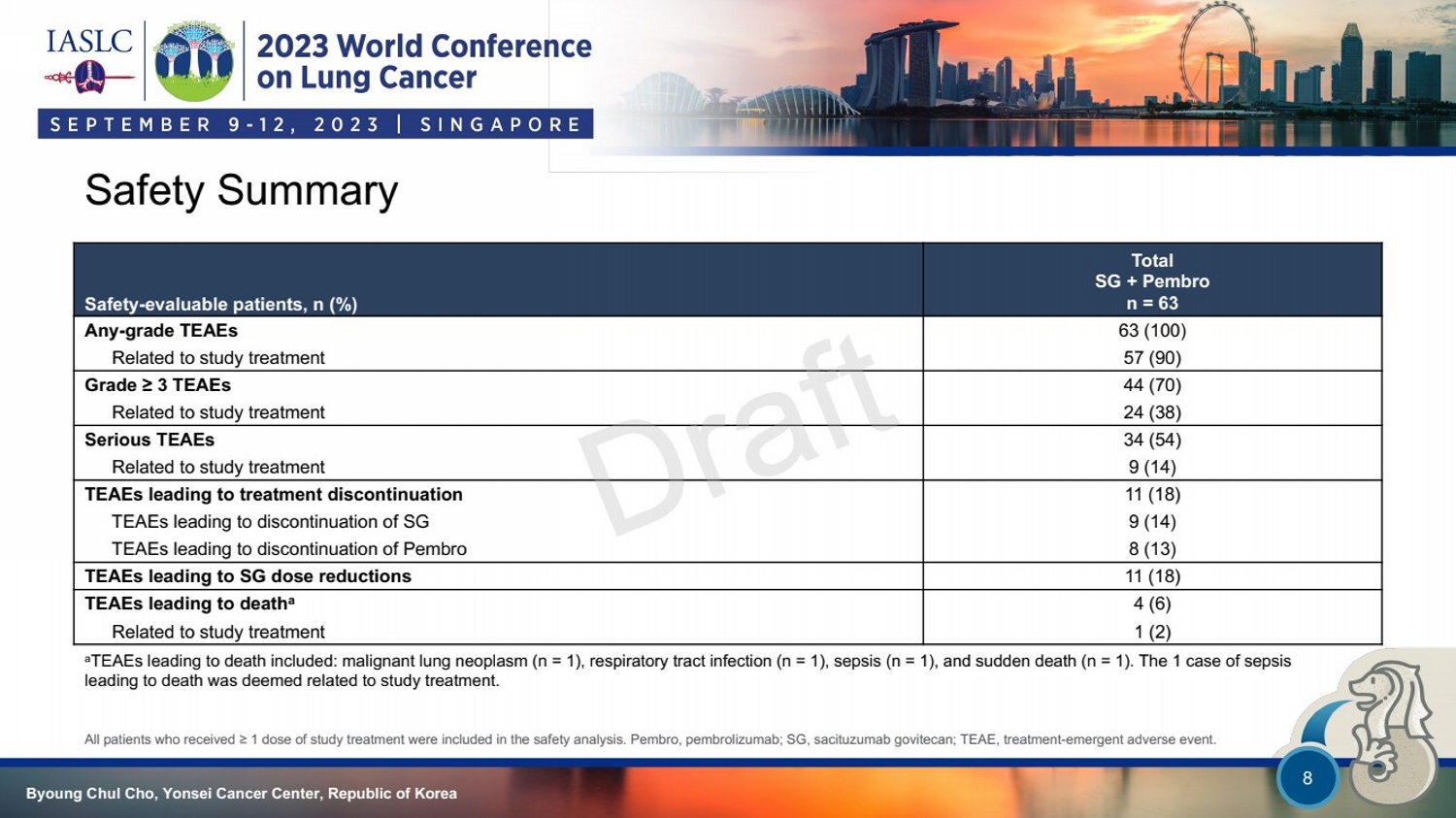This screenshot has height=818, width=1456.
Task: Click TEAEs leading to SG dose reductions row
Action: tap(248, 576)
